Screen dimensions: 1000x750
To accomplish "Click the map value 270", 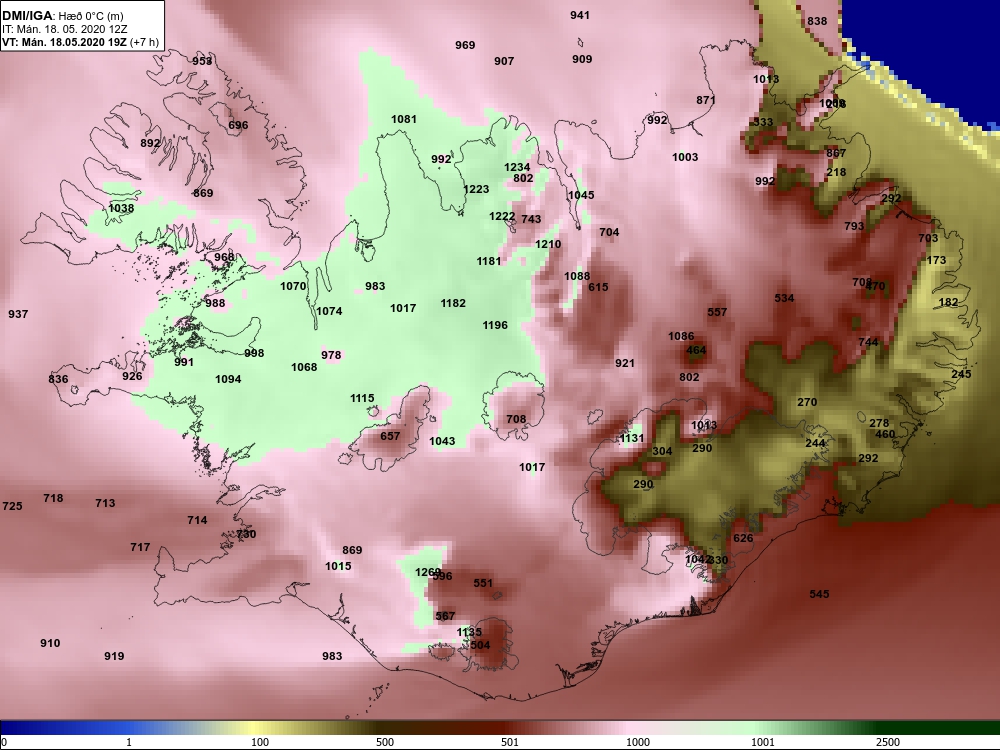I will [x=807, y=402].
